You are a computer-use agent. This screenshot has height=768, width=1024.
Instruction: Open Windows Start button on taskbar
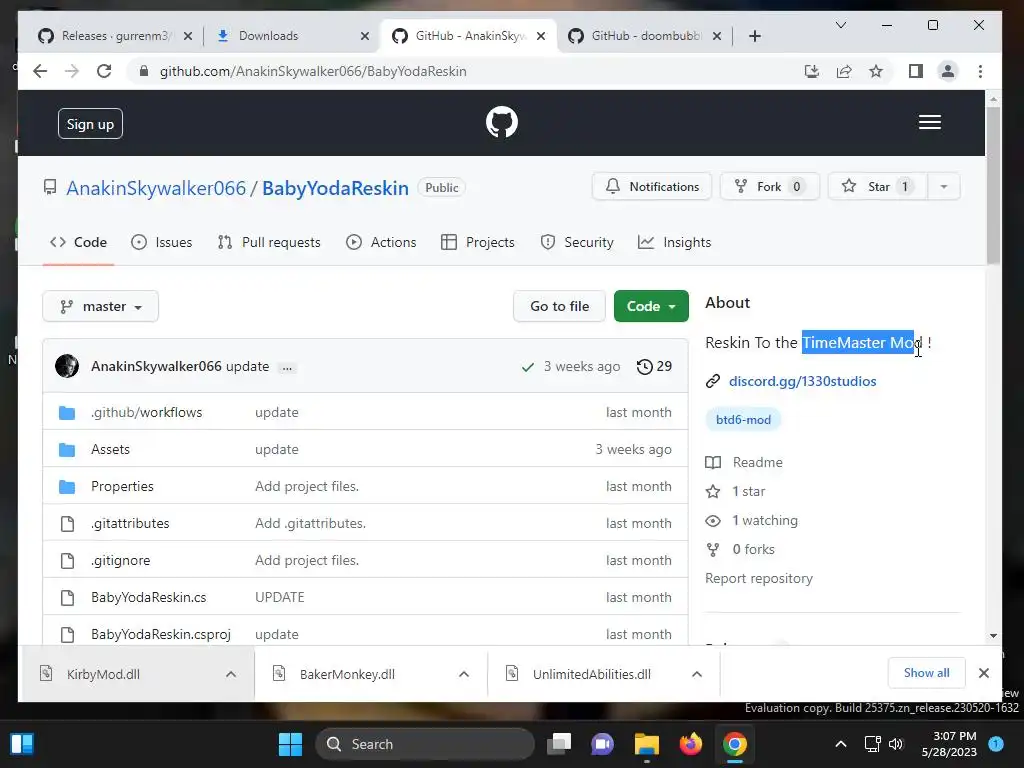[290, 744]
